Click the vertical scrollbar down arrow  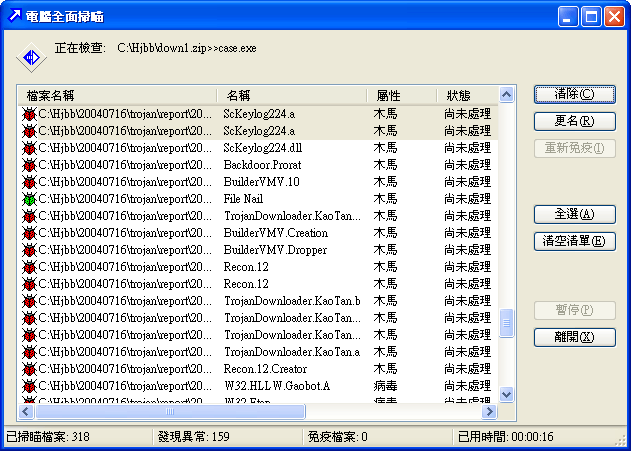point(506,395)
